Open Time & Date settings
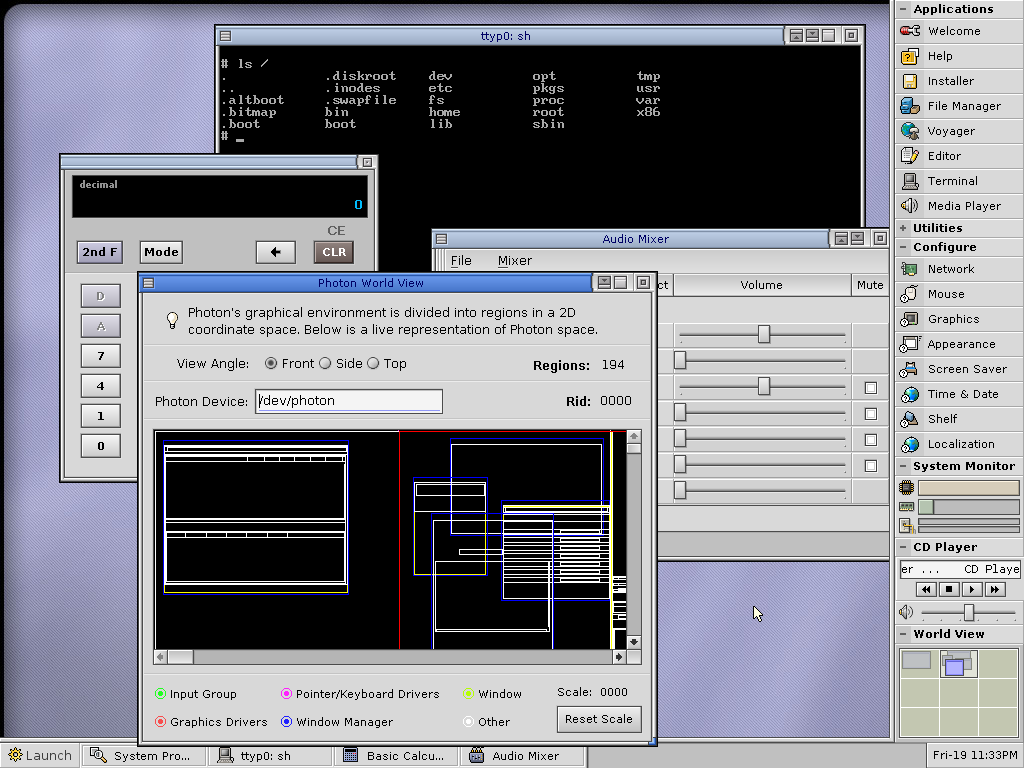This screenshot has height=768, width=1024. point(962,394)
